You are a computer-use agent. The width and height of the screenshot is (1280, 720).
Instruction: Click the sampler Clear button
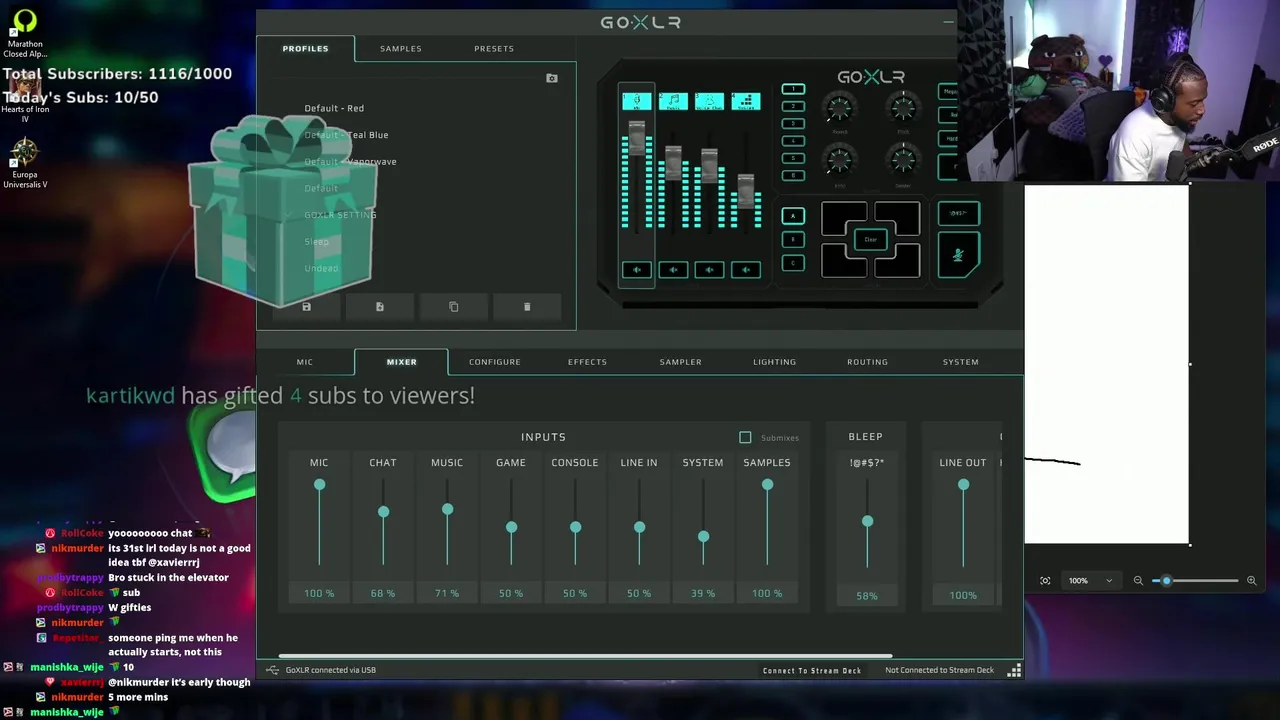click(x=870, y=239)
